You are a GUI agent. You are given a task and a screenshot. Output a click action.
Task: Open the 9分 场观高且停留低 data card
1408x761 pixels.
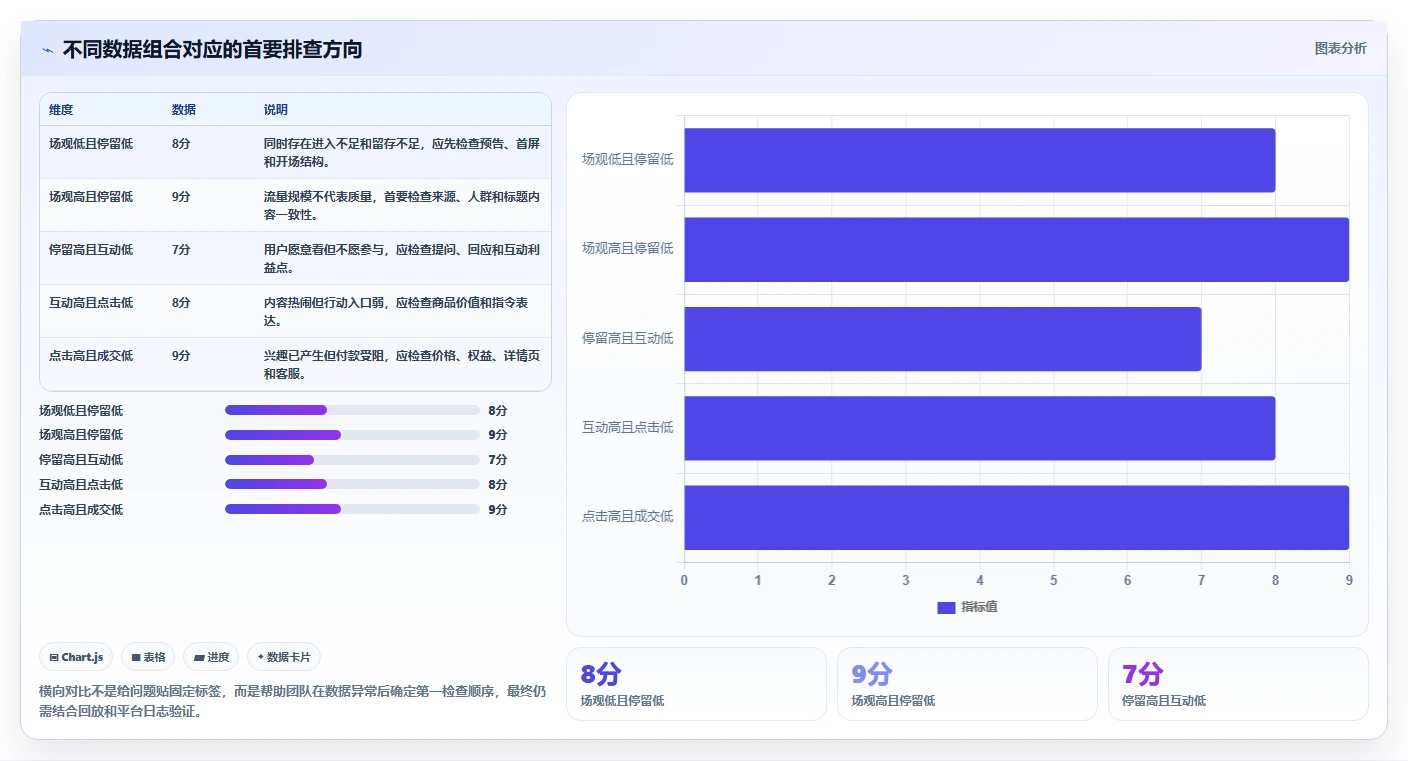coord(967,684)
